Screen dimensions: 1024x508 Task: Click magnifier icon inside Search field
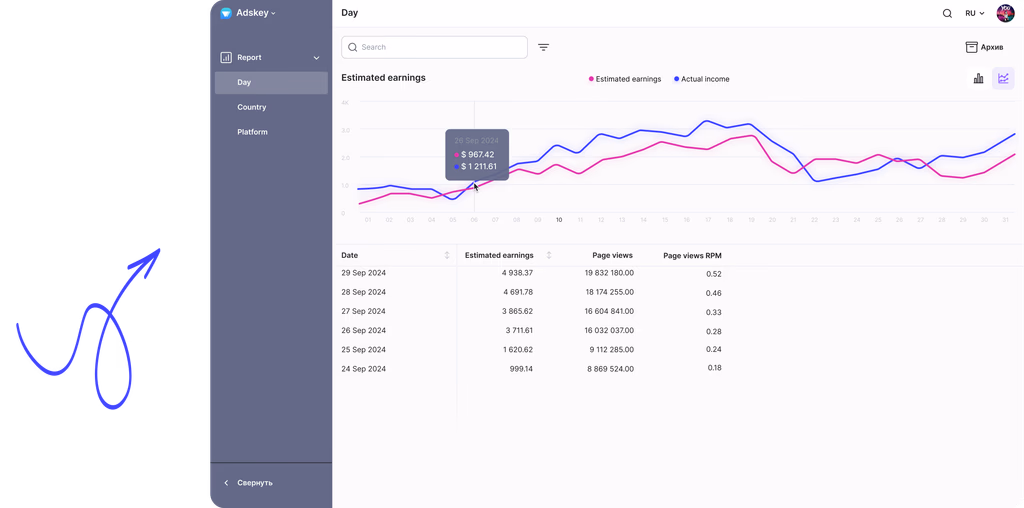coord(353,47)
